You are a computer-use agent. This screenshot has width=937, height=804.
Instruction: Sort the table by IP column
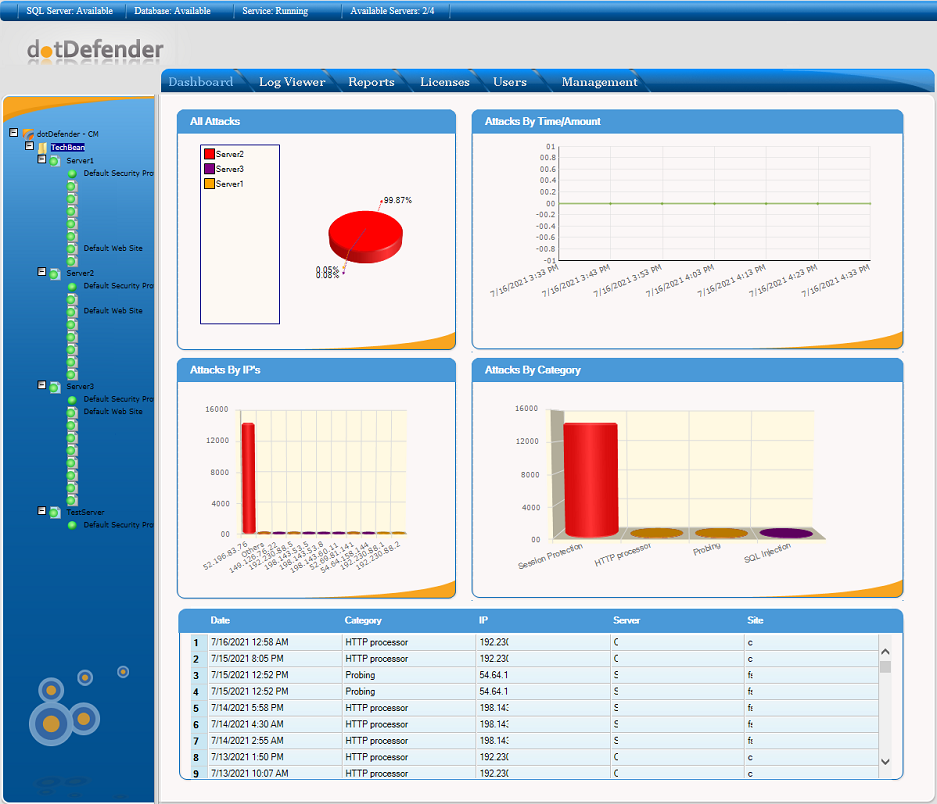pos(483,620)
